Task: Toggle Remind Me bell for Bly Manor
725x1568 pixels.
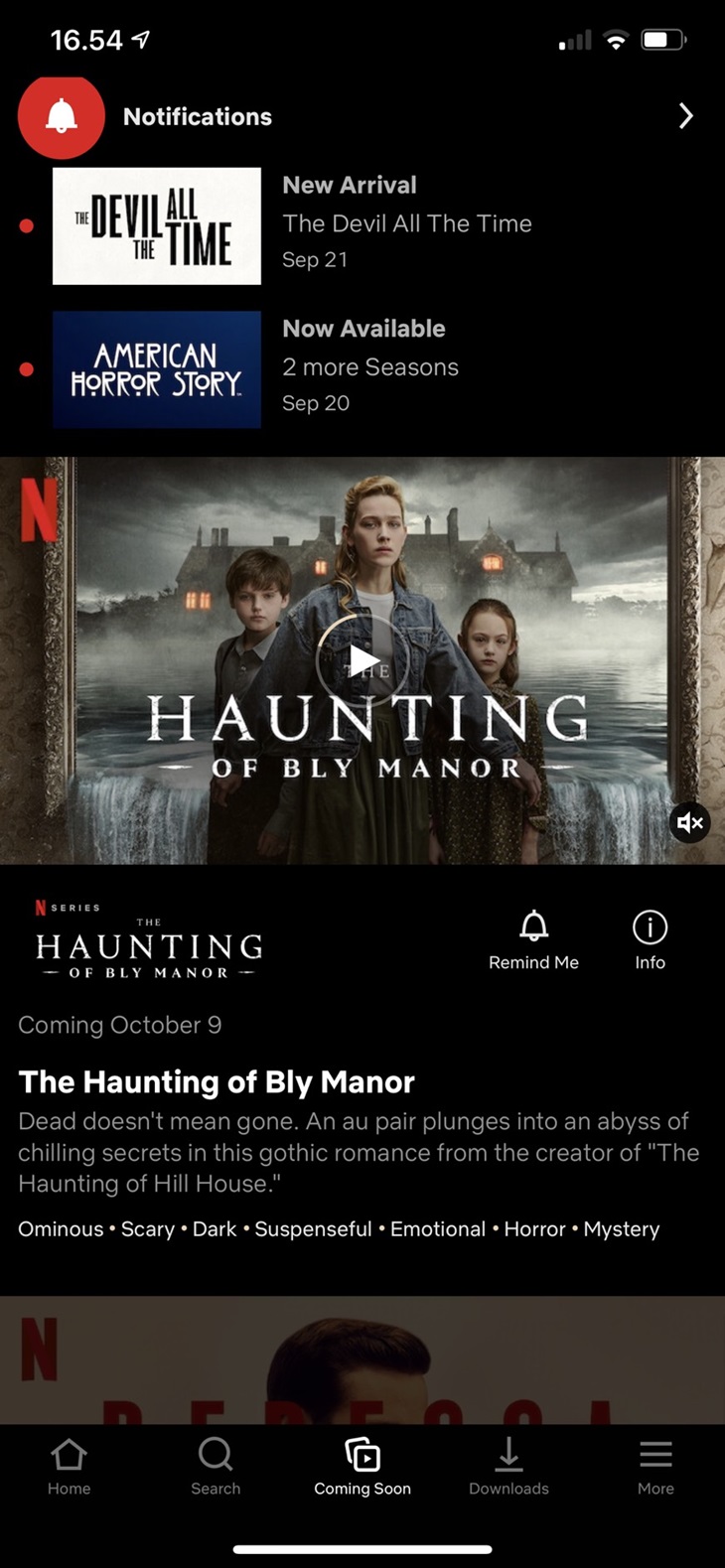Action: click(x=533, y=940)
